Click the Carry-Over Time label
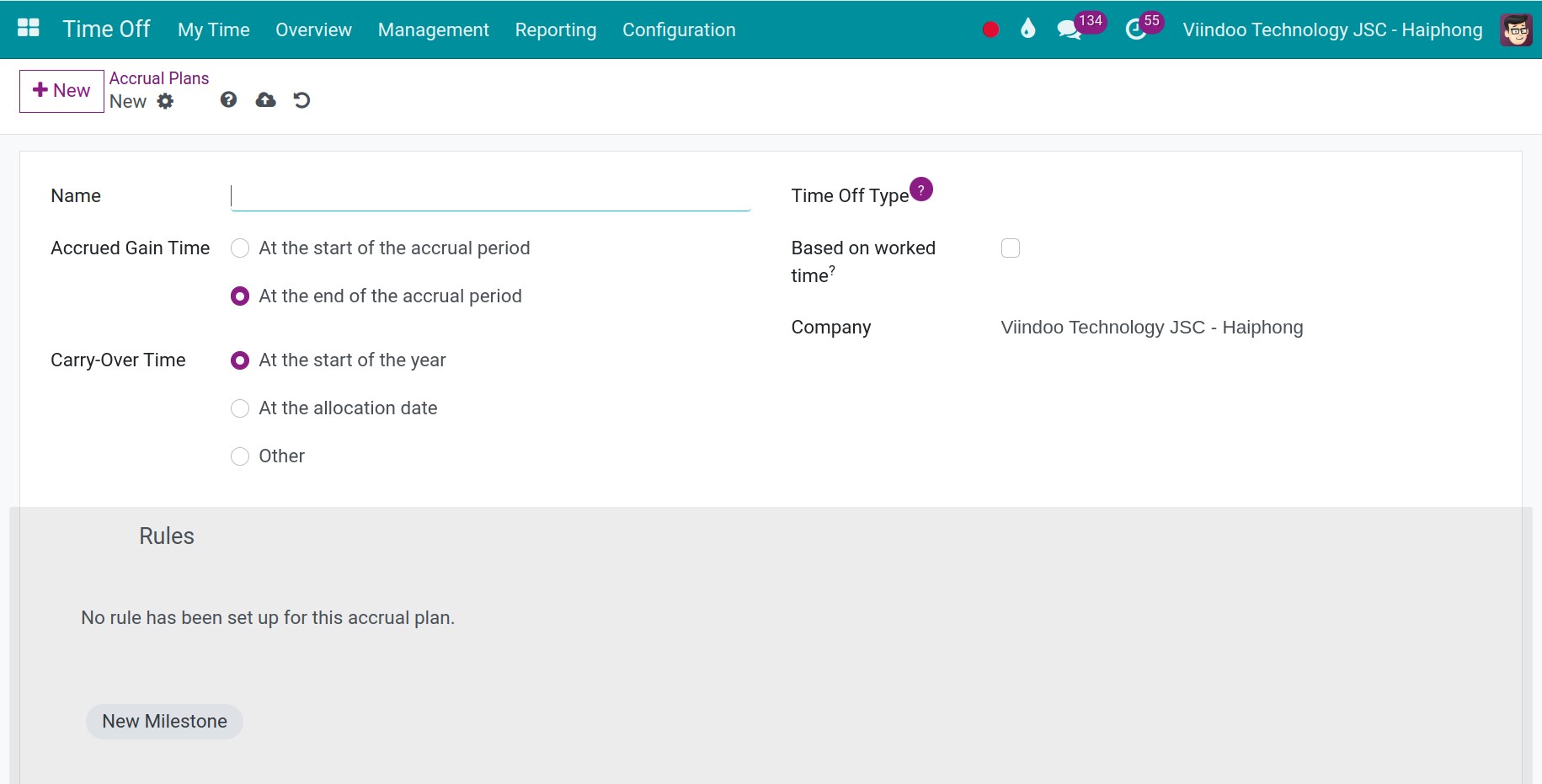Screen dimensions: 1542x784 pos(118,360)
